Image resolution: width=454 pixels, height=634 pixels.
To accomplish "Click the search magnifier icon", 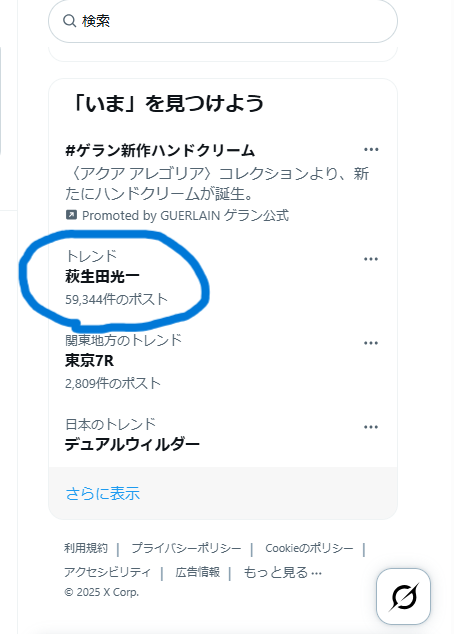I will point(70,21).
